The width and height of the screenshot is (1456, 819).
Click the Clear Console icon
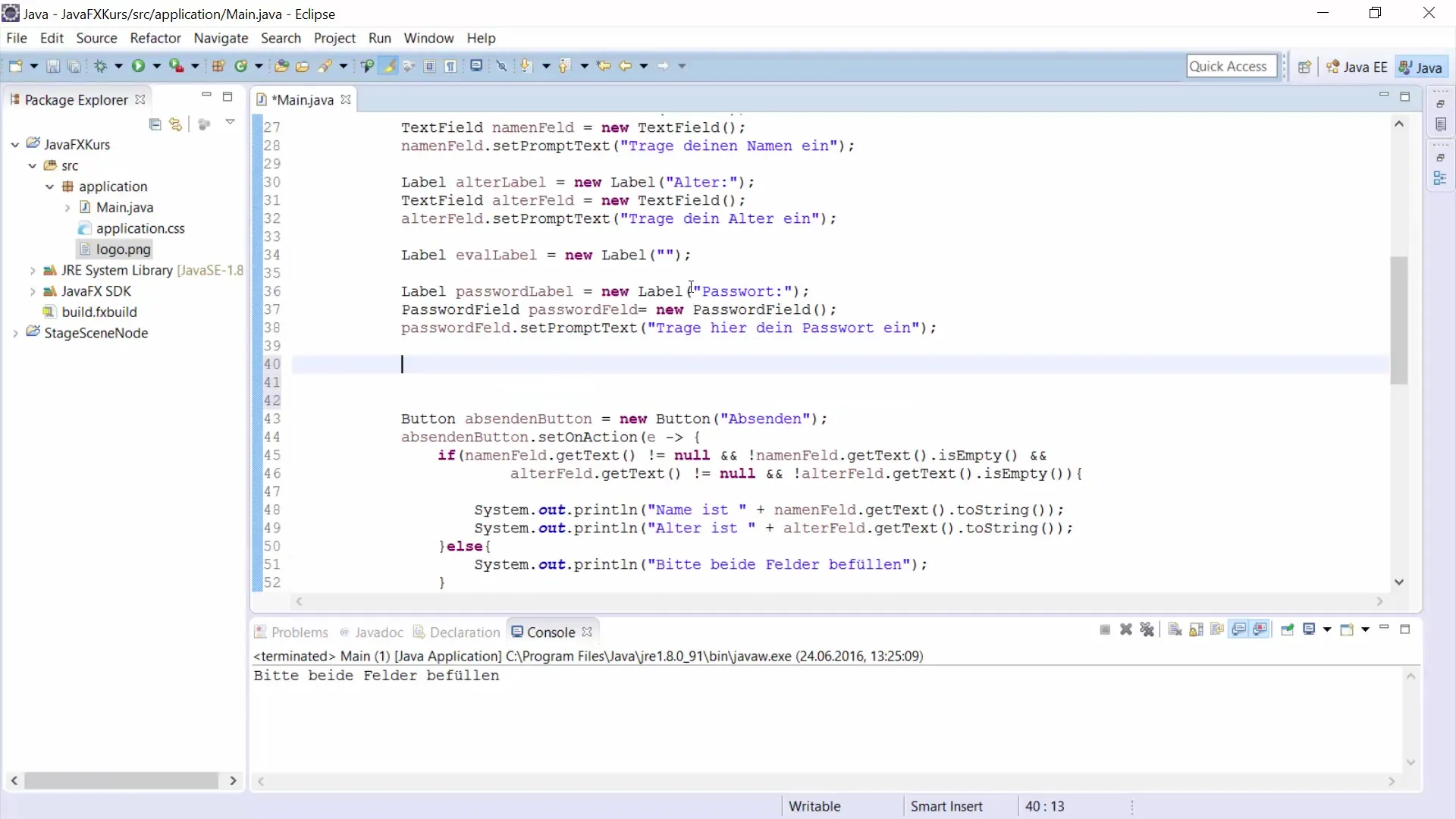click(1175, 629)
